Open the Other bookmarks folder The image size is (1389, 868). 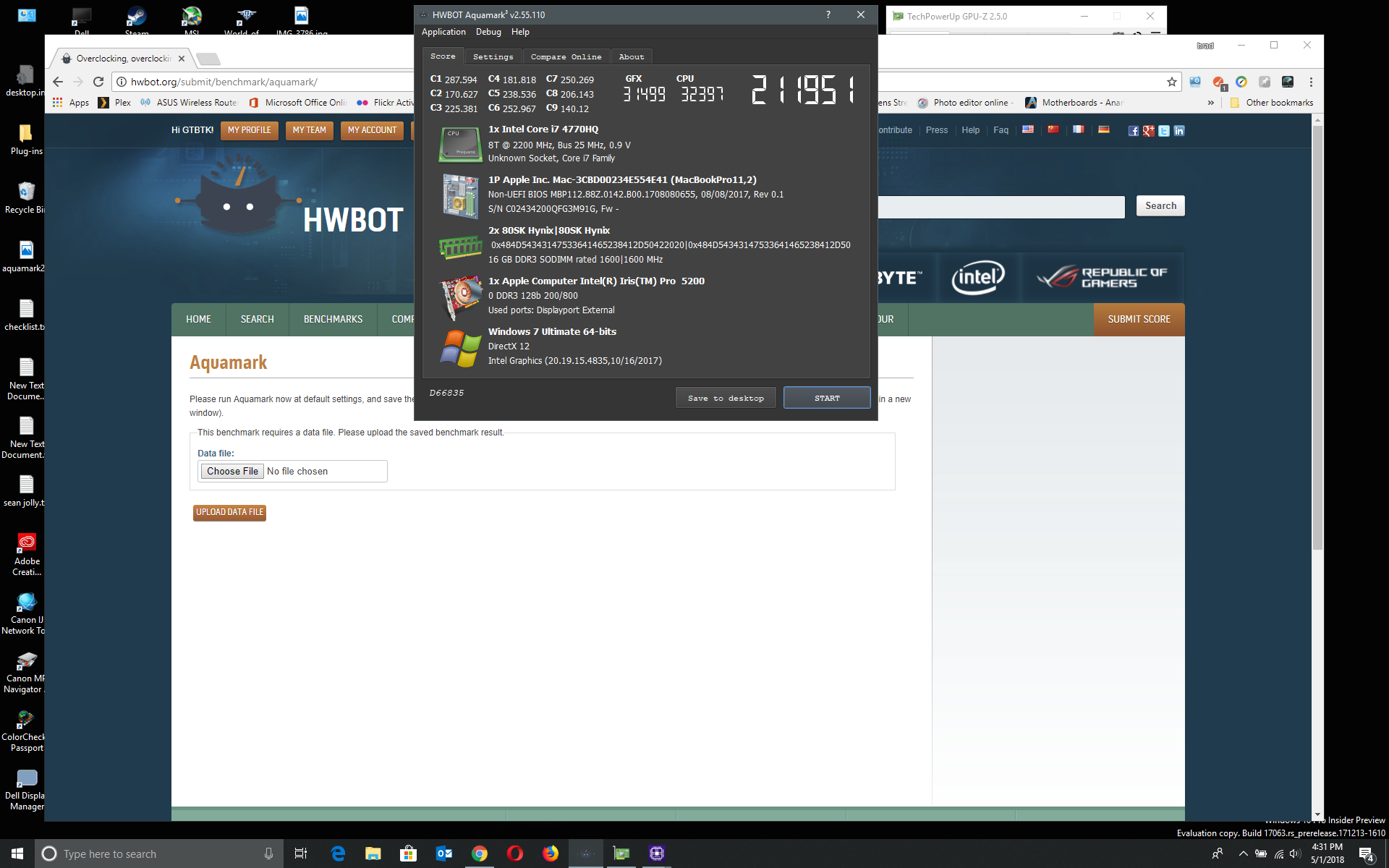tap(1271, 103)
